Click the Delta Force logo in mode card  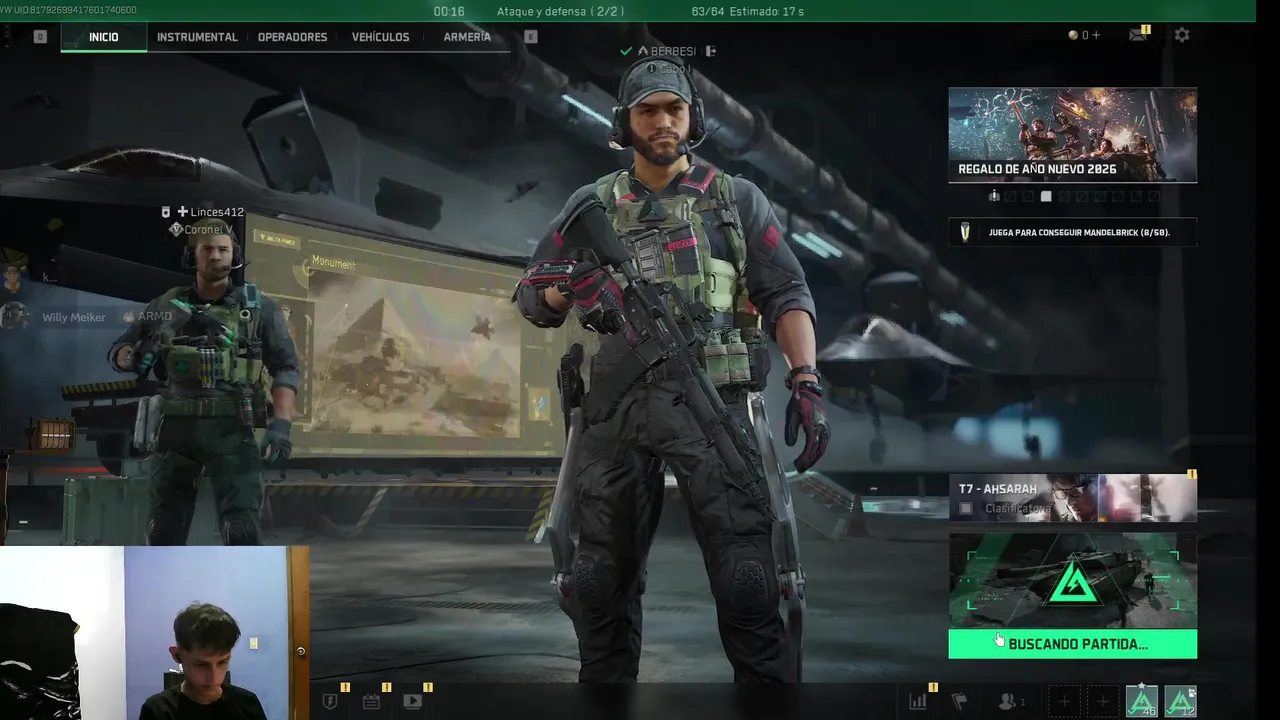[x=1073, y=582]
